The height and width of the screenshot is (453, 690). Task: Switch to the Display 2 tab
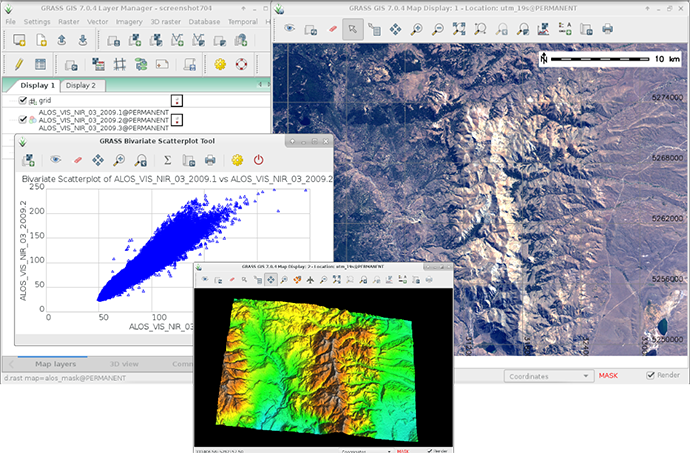[x=80, y=86]
